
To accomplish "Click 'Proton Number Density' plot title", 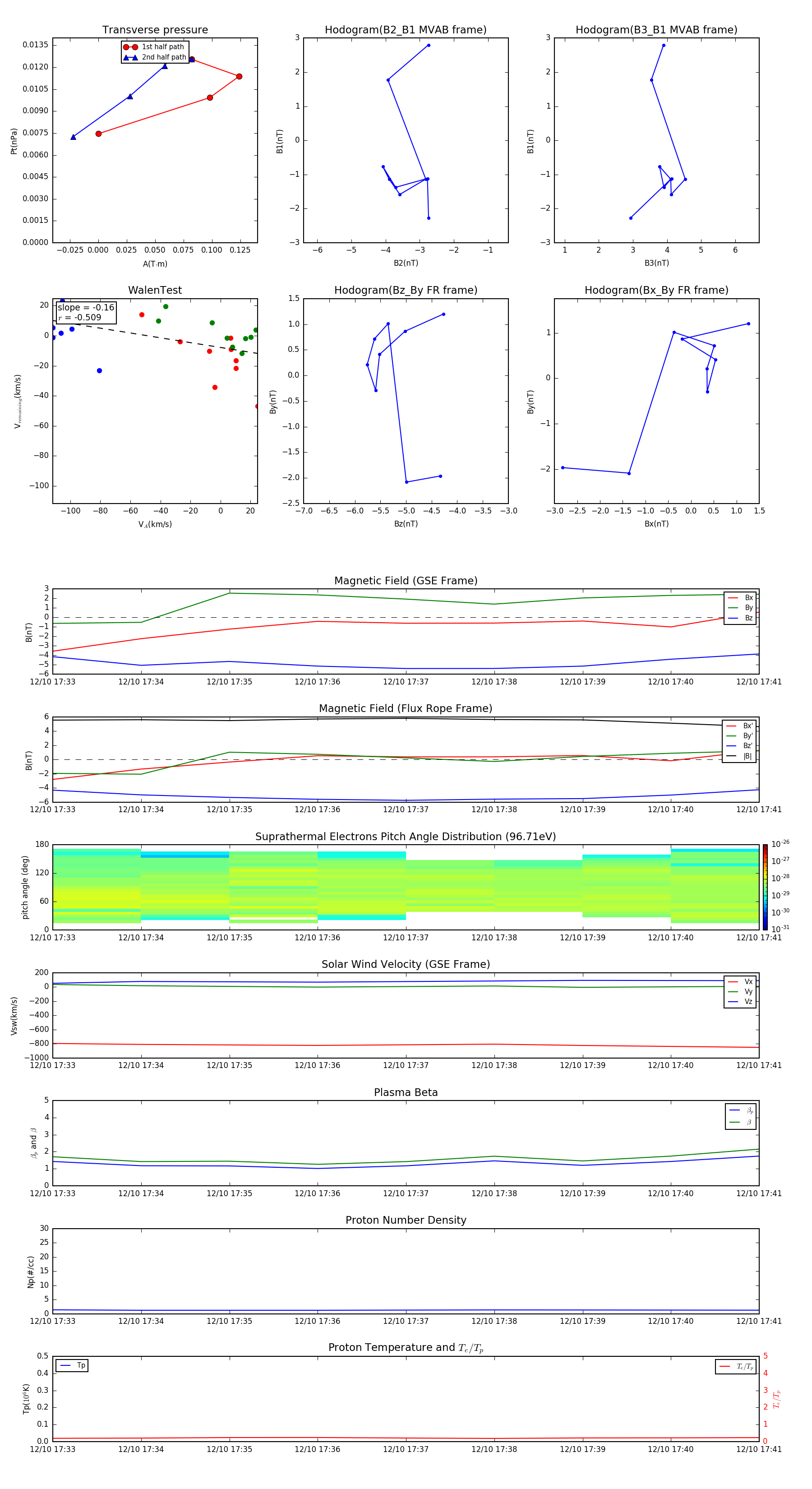I will [406, 1220].
